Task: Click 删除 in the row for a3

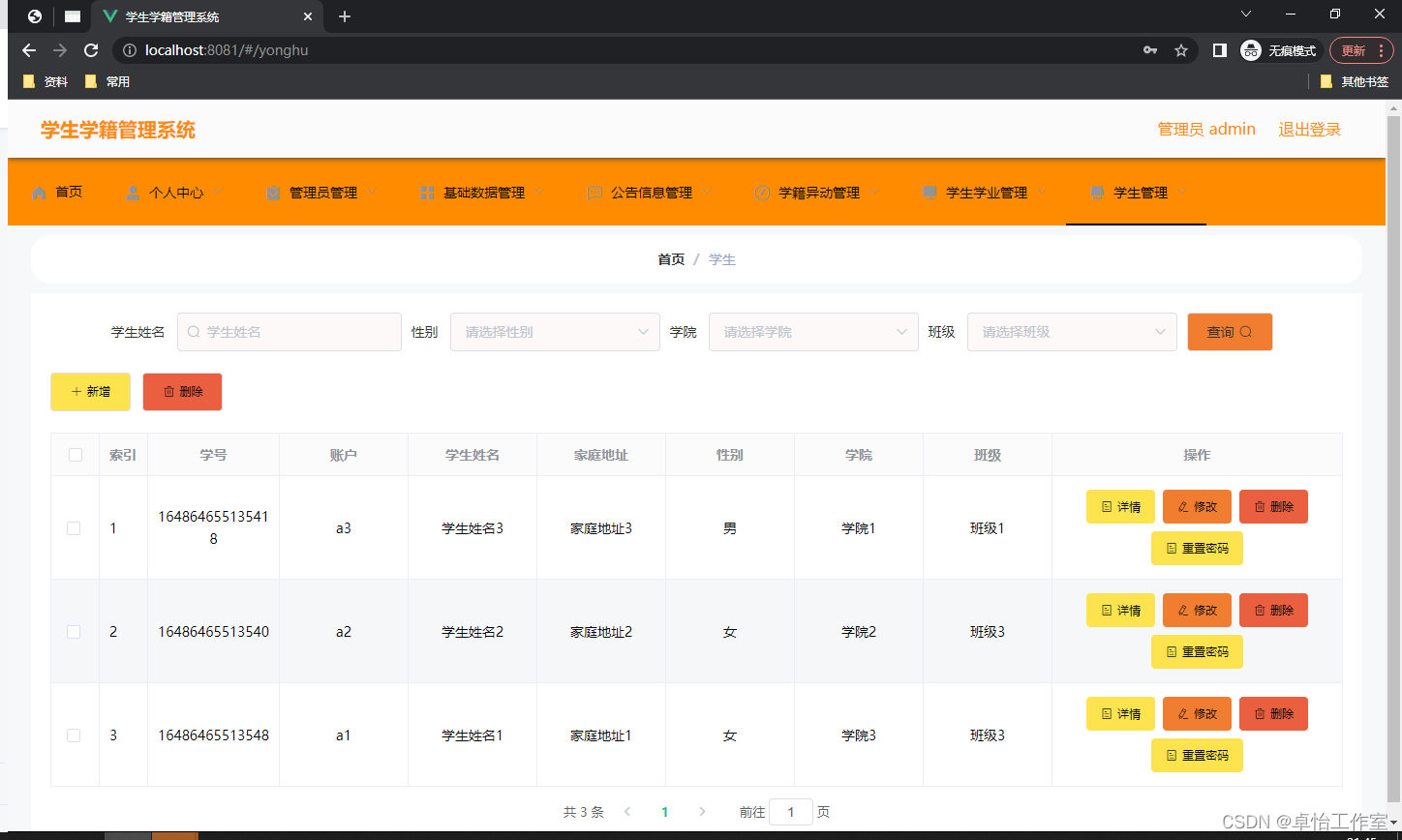Action: [1273, 507]
